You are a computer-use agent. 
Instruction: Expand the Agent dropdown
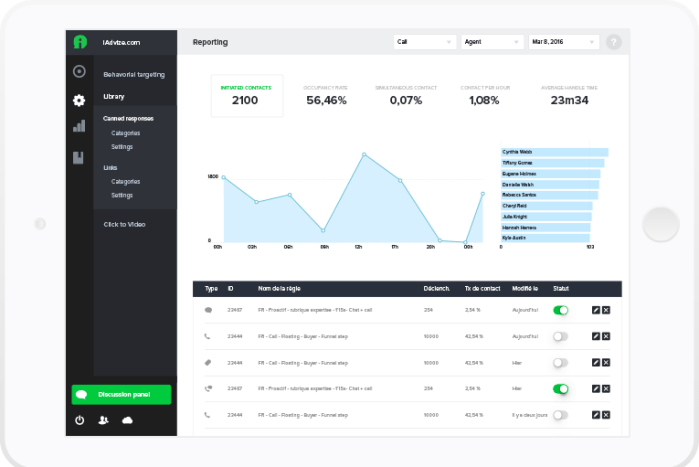(x=492, y=42)
